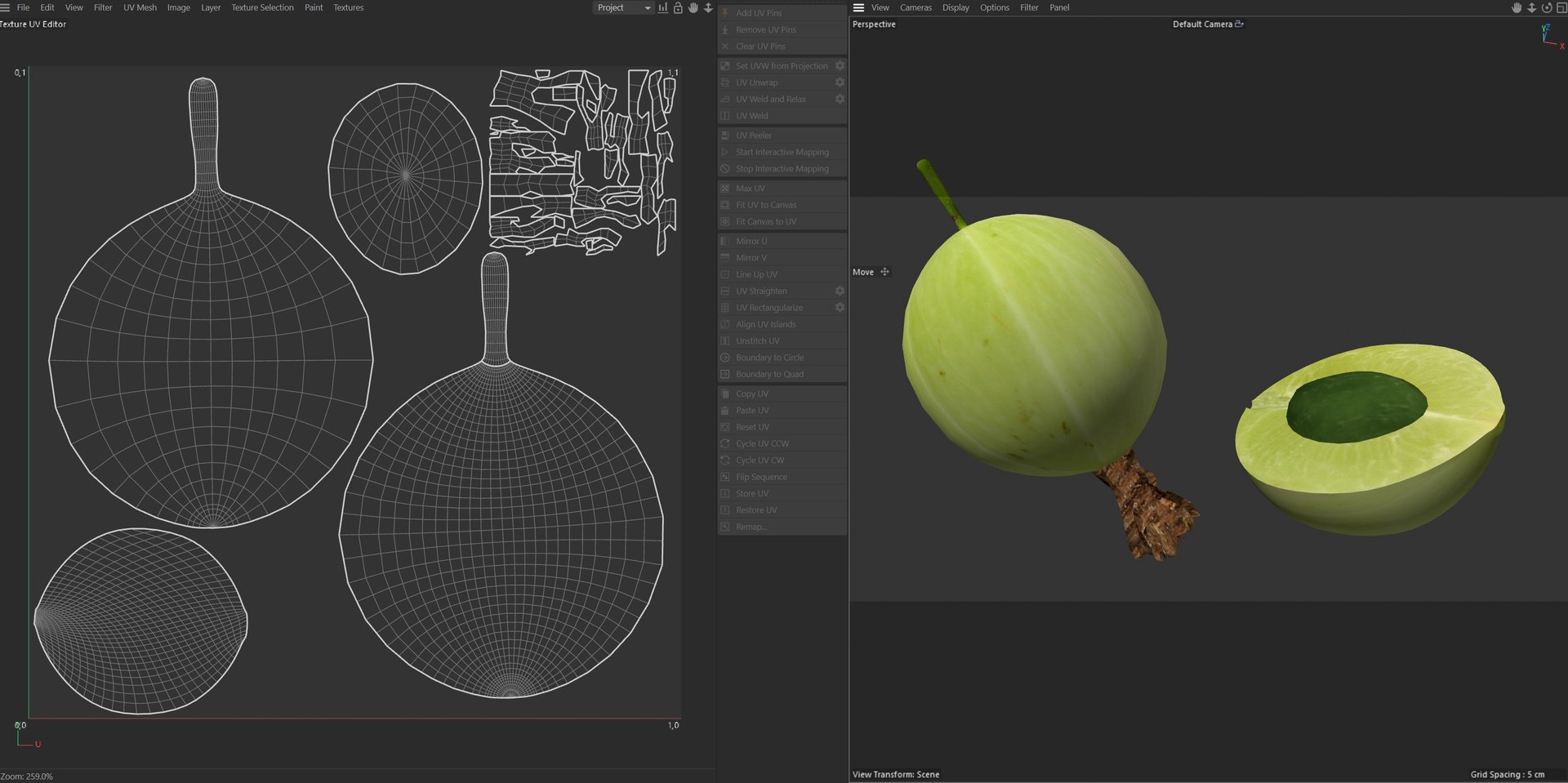
Task: Open the Panel menu in viewport
Action: [1059, 7]
